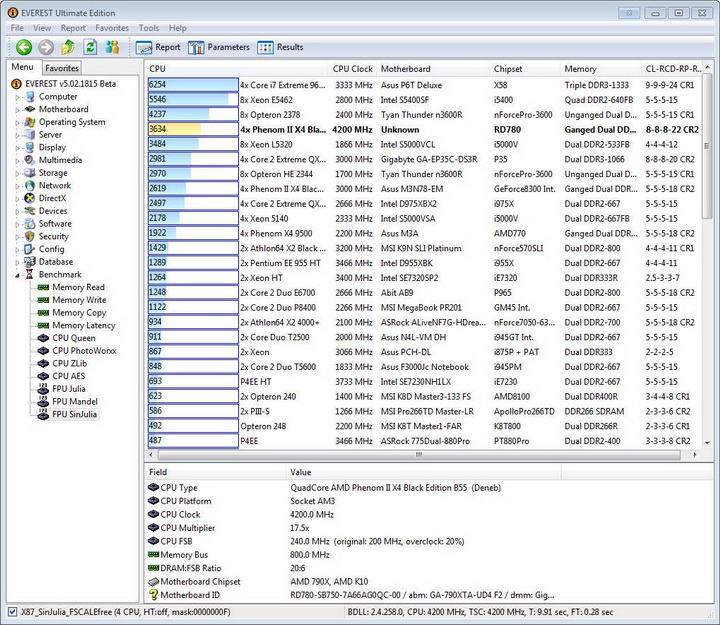720x625 pixels.
Task: Open benchmark Parameters
Action: tap(219, 47)
